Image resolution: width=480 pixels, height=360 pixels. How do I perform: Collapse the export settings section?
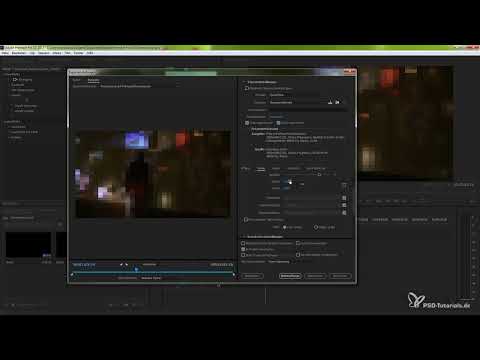click(244, 82)
